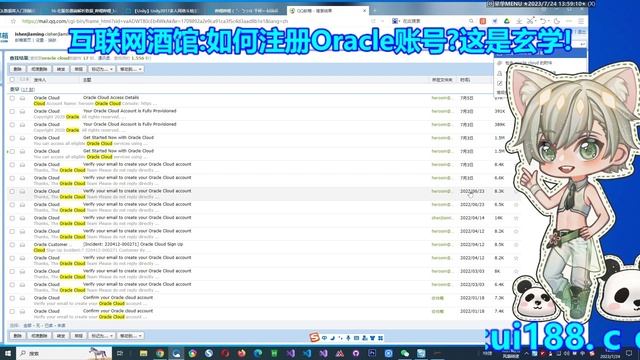Screen dimensions: 640x360
Task: Click the night mode moon icon
Action: [557, 21]
